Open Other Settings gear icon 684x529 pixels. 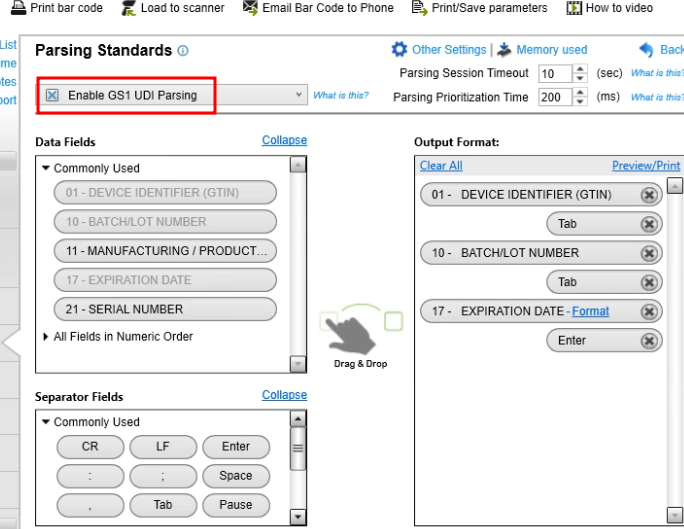[400, 49]
